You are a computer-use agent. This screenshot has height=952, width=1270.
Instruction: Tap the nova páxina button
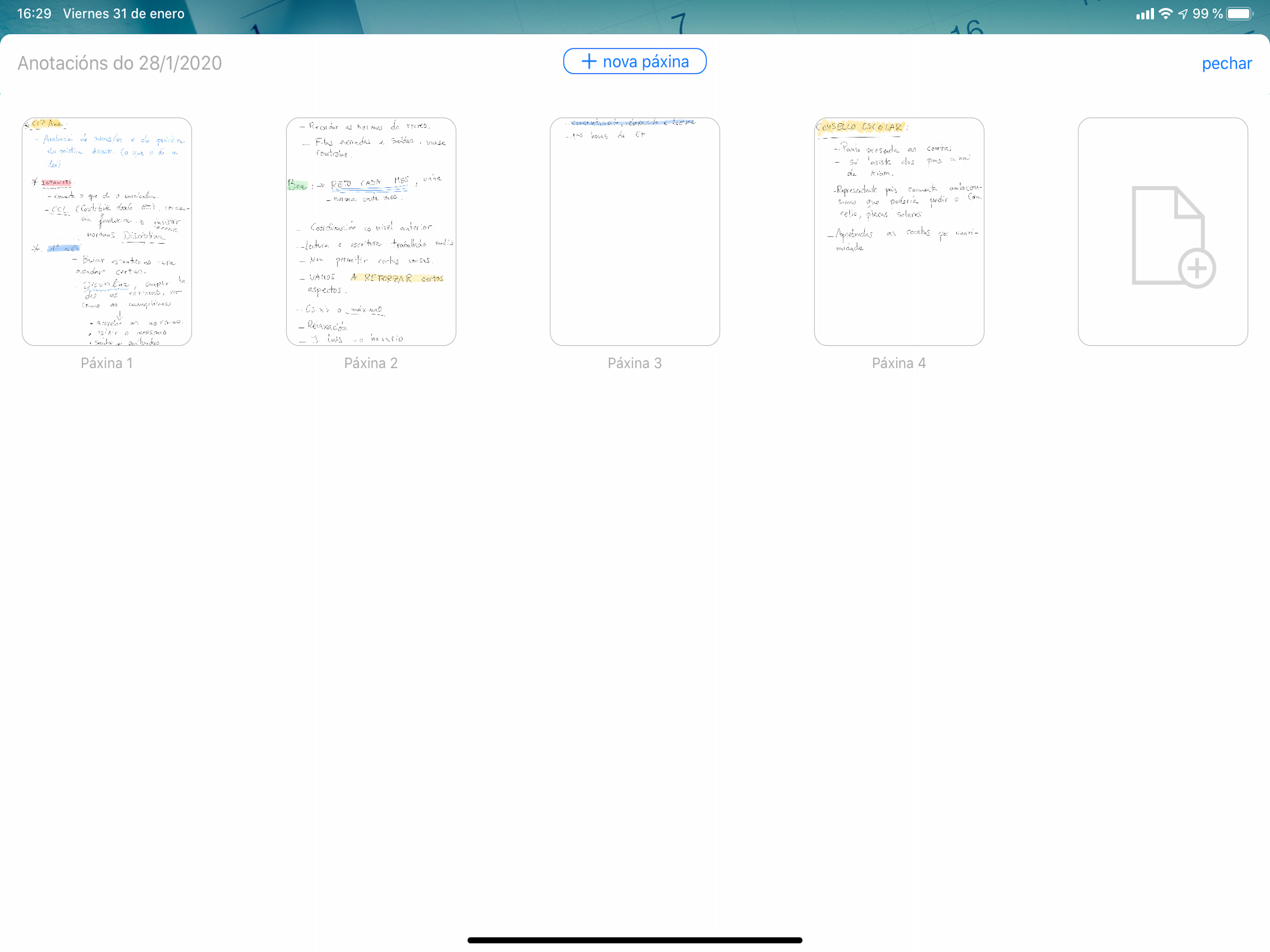[635, 61]
